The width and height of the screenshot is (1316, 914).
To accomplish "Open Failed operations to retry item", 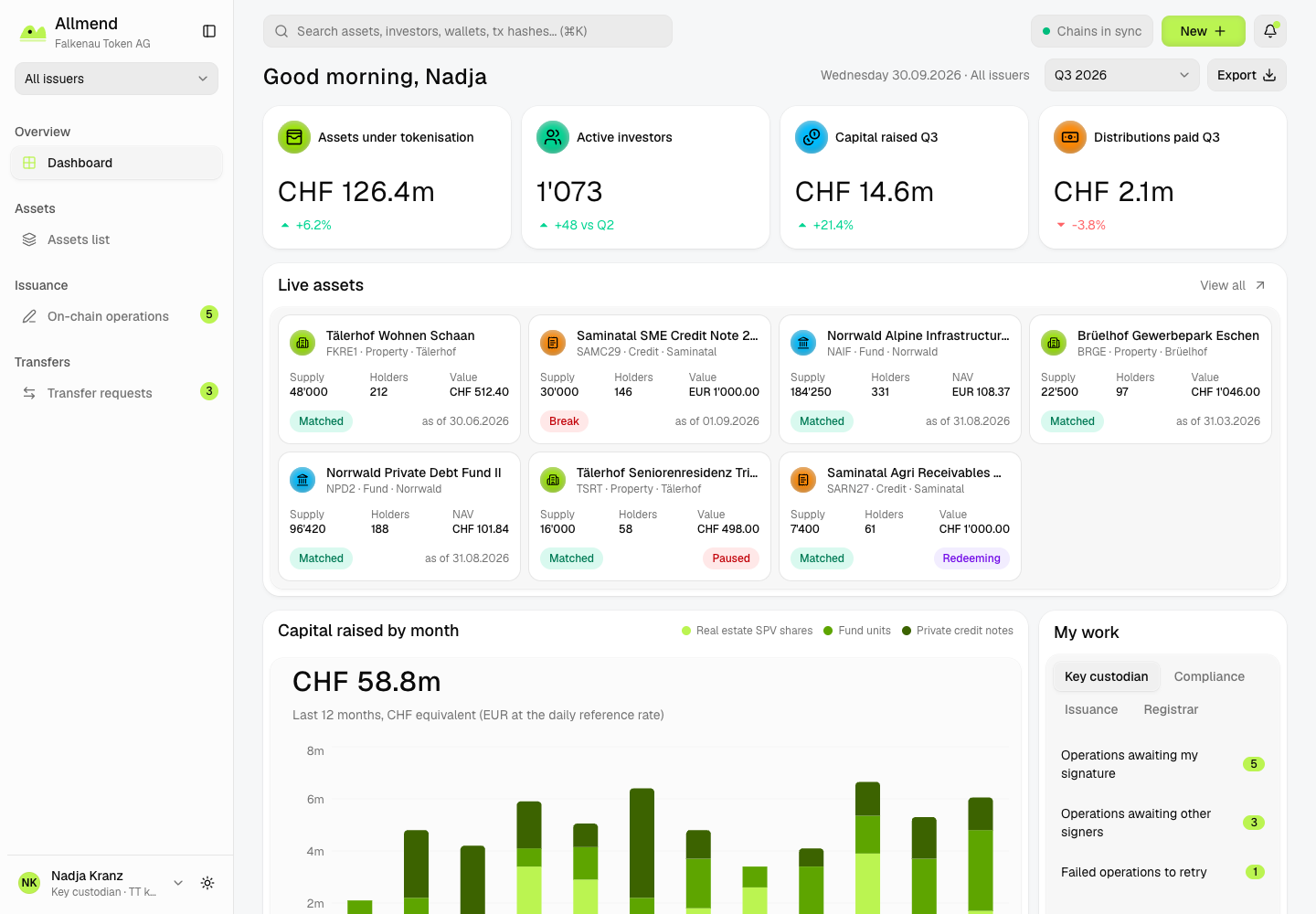I will pos(1162,872).
